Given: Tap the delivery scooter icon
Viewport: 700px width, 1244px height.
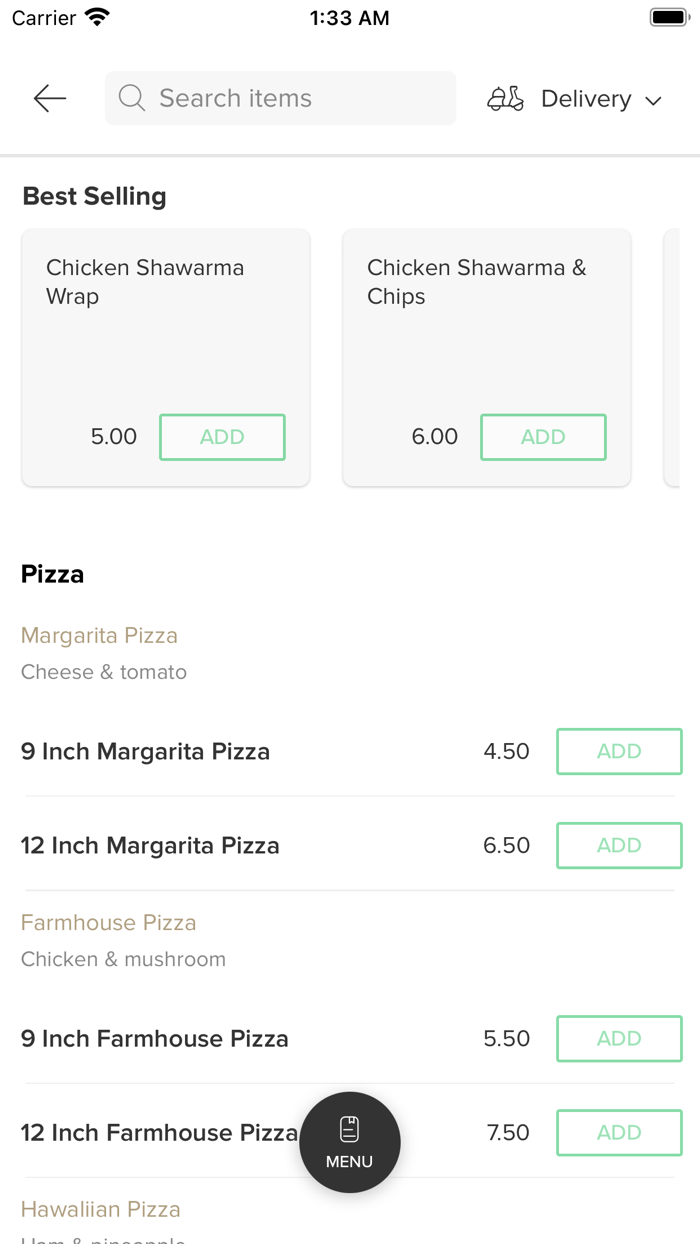Looking at the screenshot, I should 505,99.
